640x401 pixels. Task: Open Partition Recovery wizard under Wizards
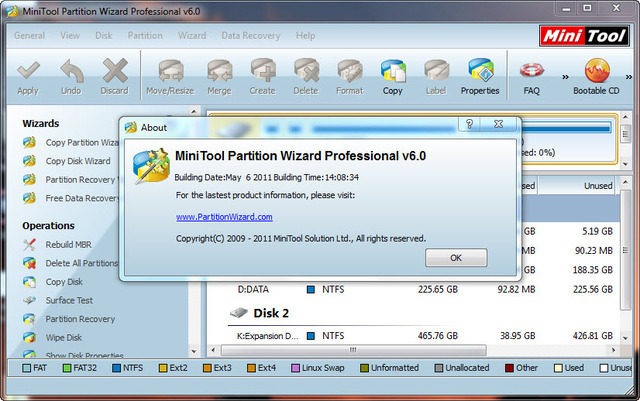[x=70, y=180]
